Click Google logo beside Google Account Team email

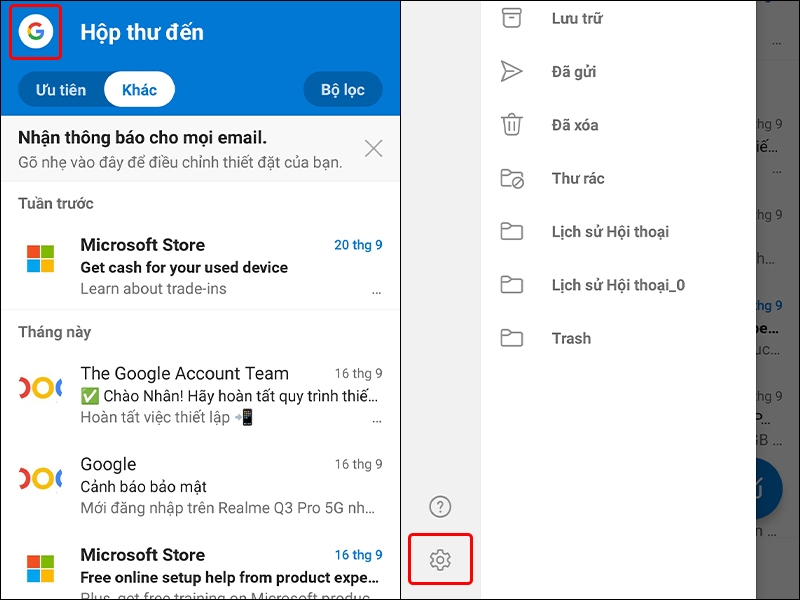pos(40,388)
